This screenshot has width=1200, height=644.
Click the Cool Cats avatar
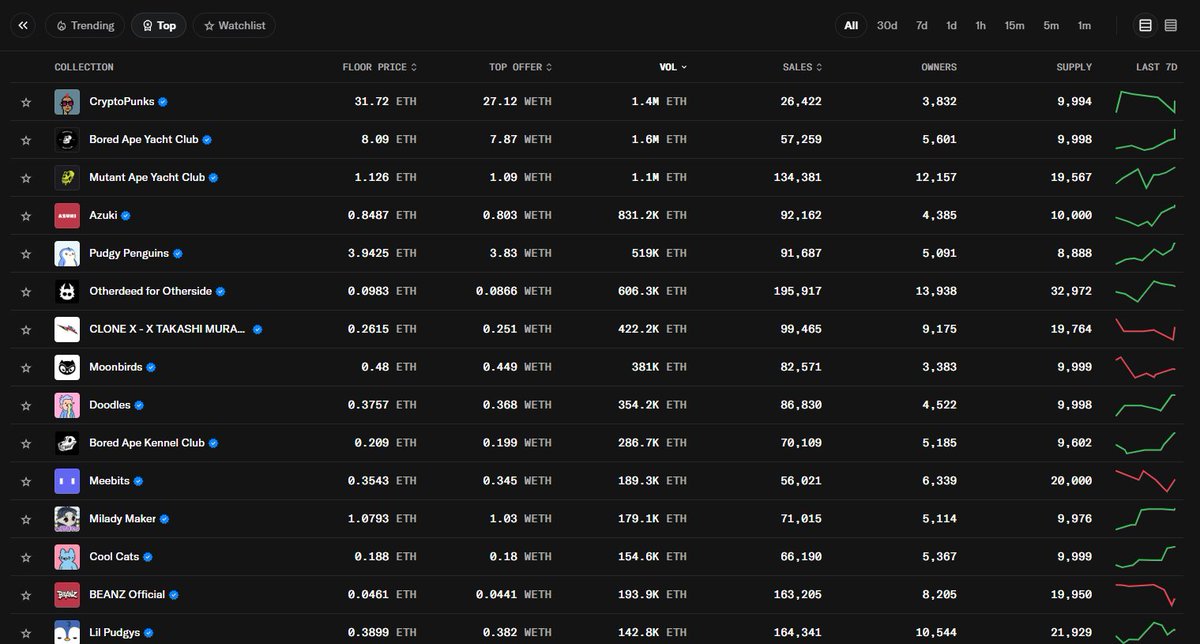(67, 557)
